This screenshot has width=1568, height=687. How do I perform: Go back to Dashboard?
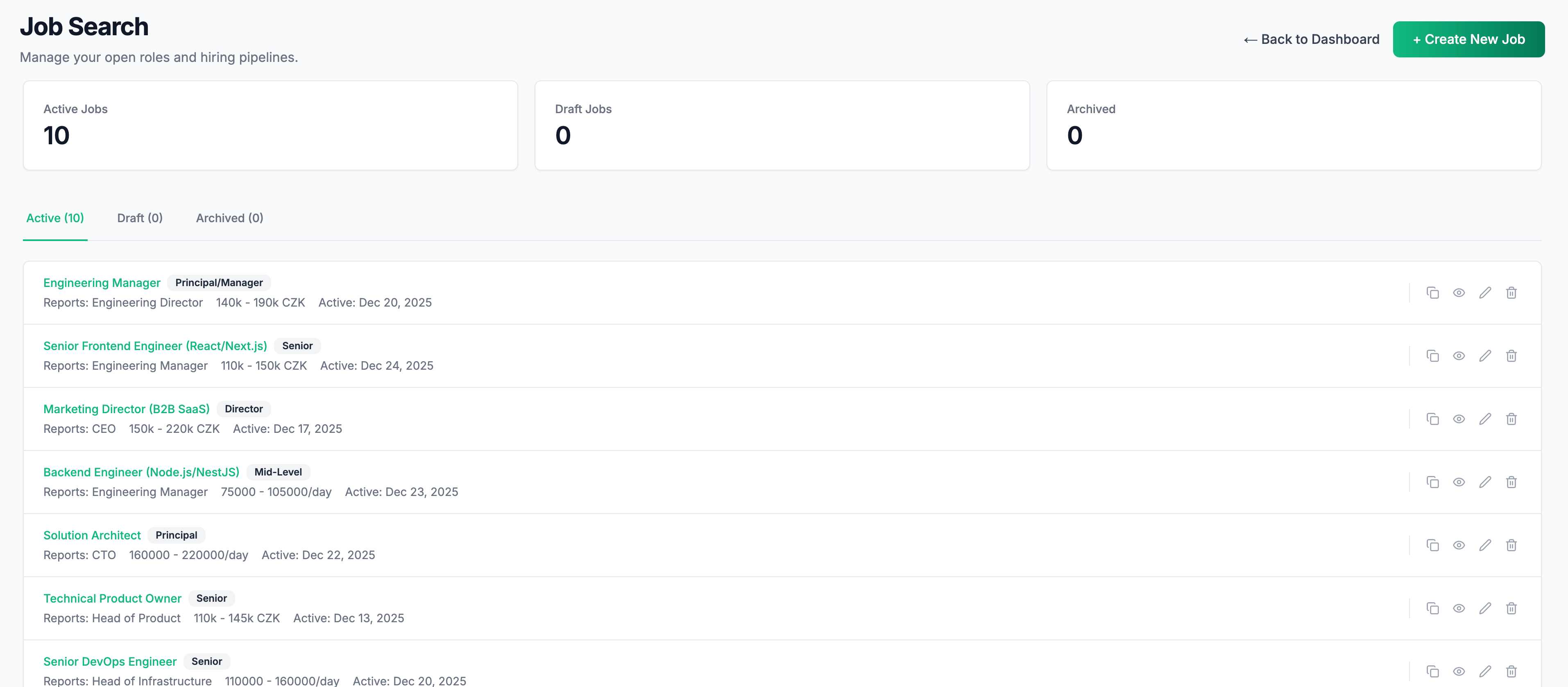(1311, 40)
